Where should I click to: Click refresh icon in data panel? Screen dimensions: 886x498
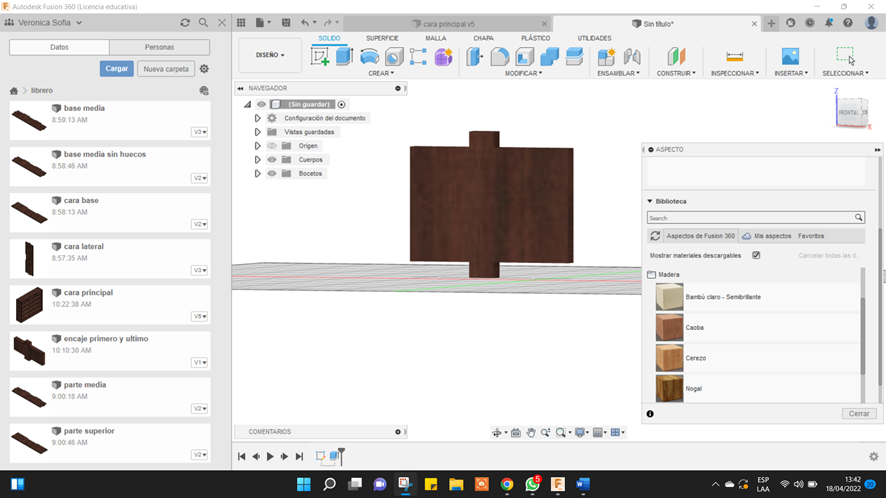(x=185, y=22)
